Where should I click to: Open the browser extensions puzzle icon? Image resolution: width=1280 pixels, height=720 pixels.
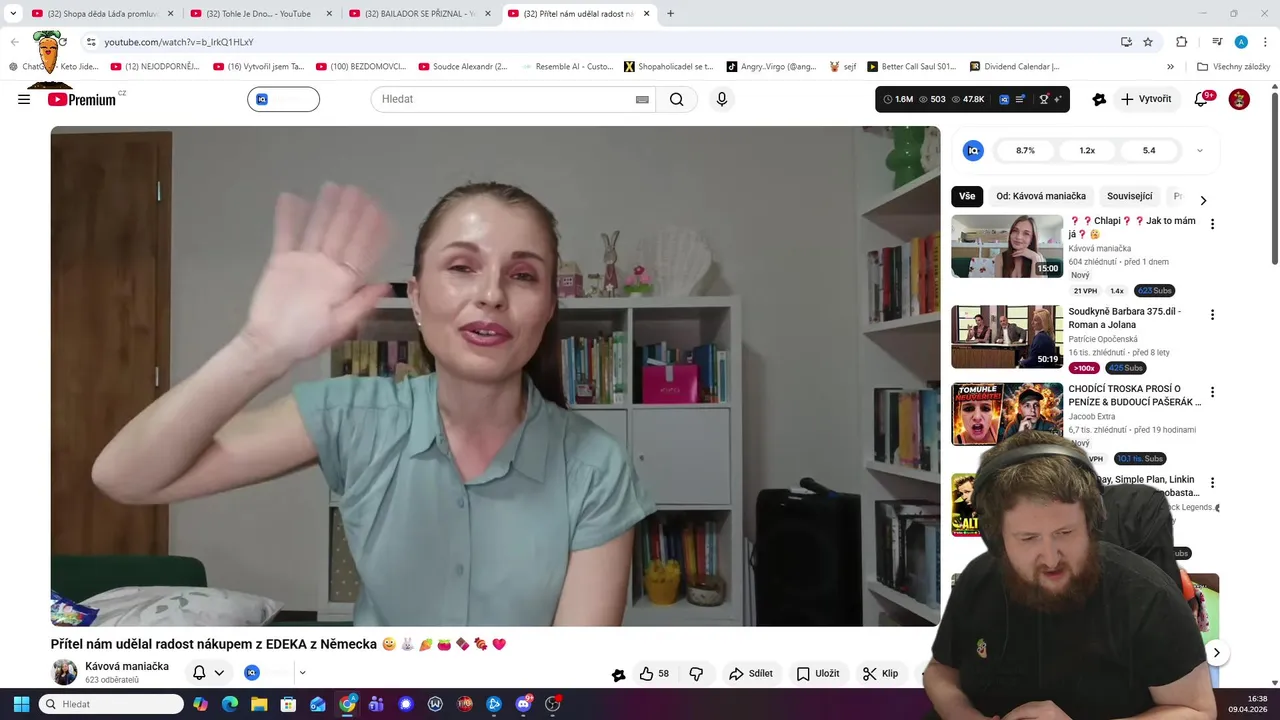coord(1181,42)
